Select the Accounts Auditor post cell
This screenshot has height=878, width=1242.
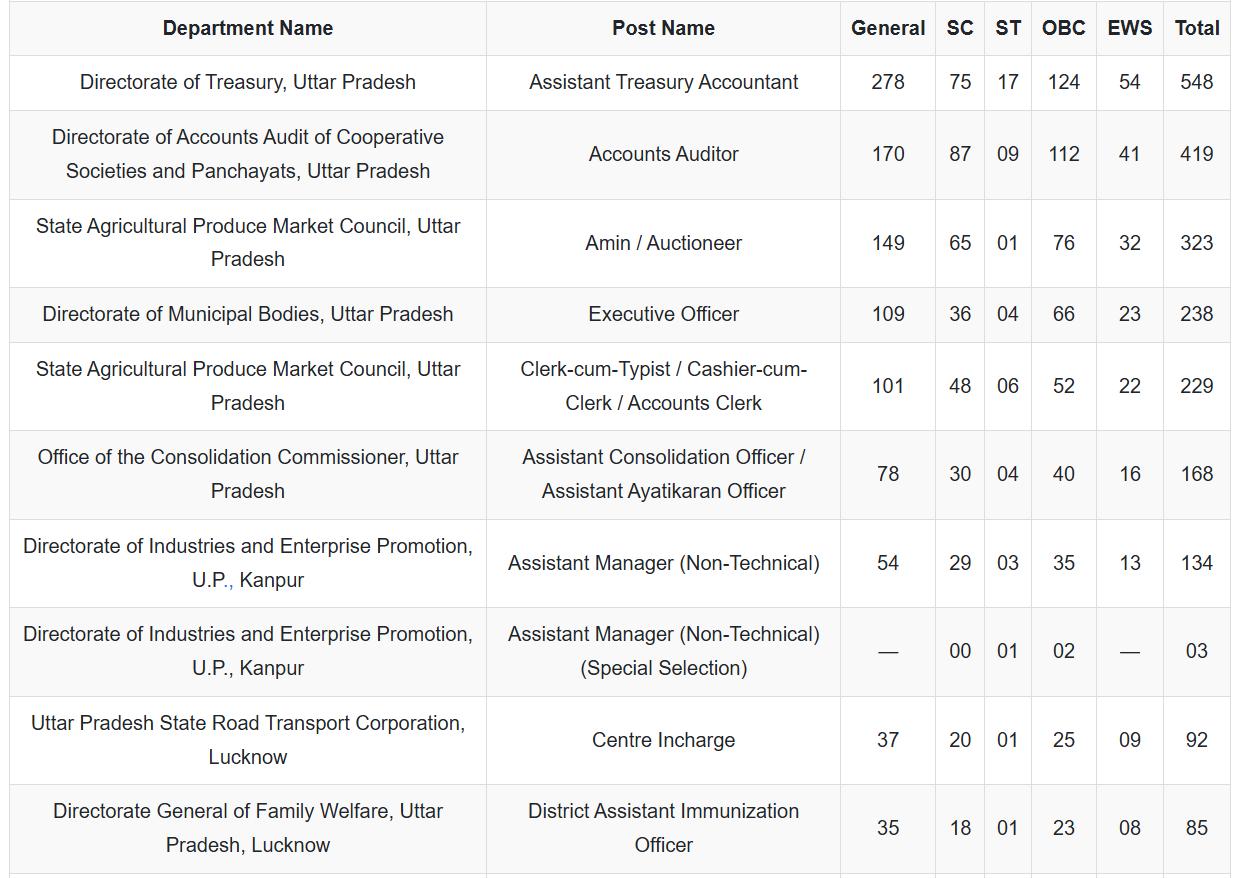point(663,154)
